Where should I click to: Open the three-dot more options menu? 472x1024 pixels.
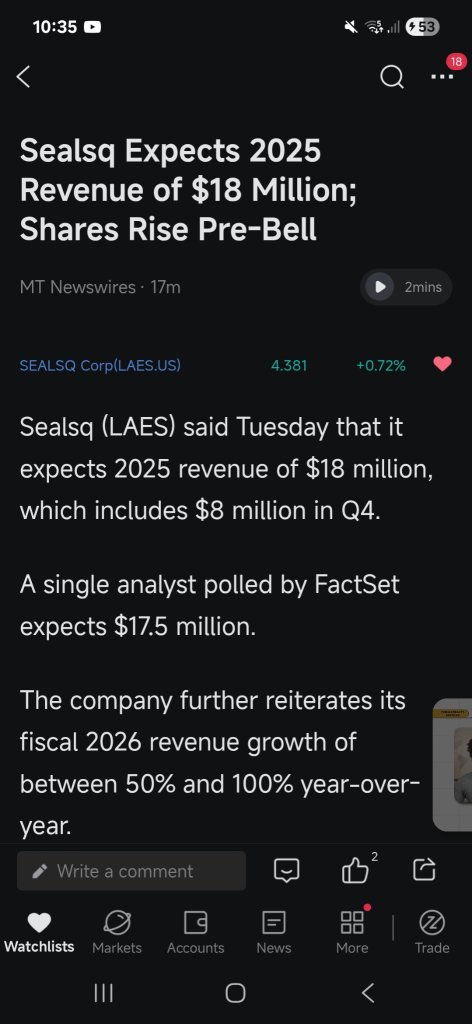click(442, 77)
